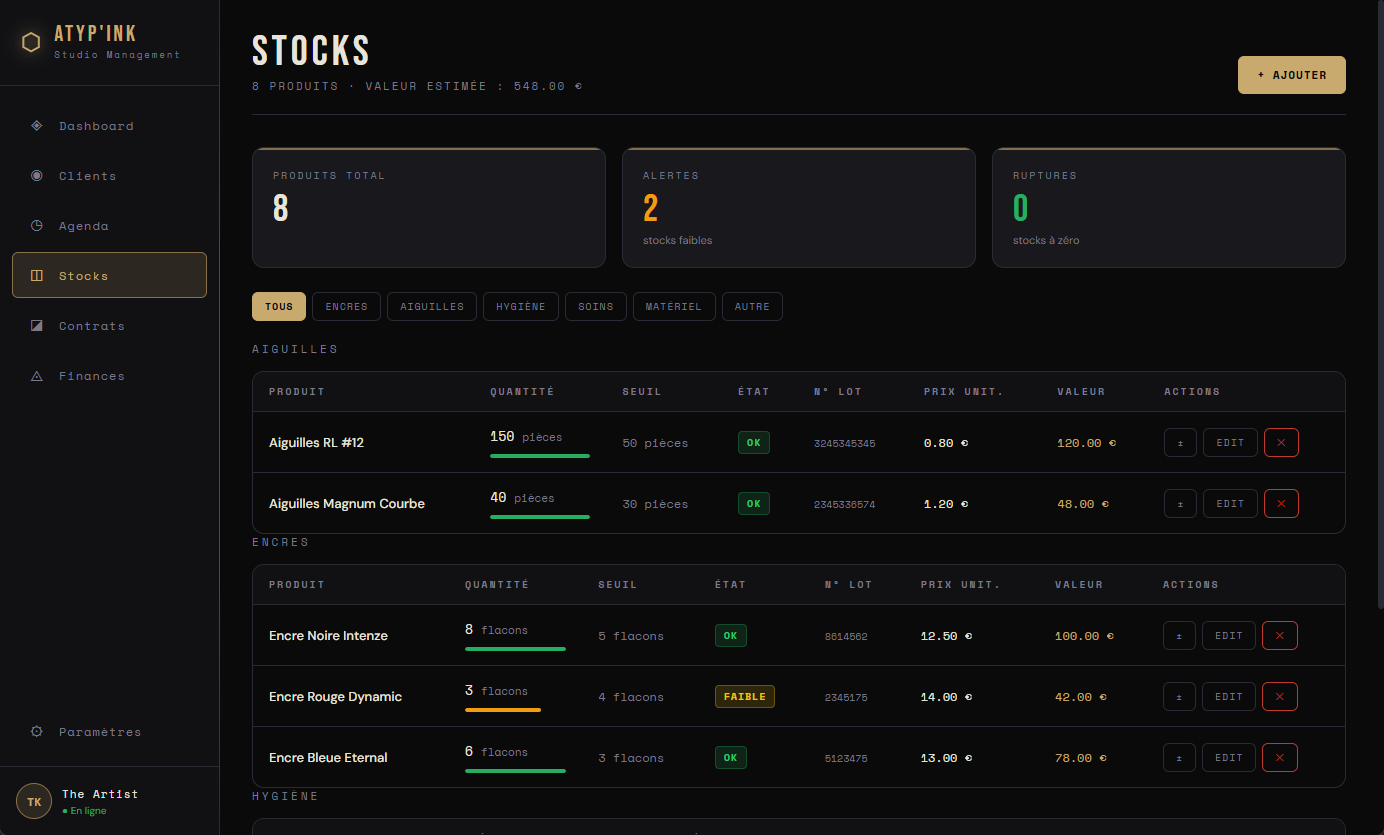Click the OK badge for Encre Bleue Eternal

(731, 757)
